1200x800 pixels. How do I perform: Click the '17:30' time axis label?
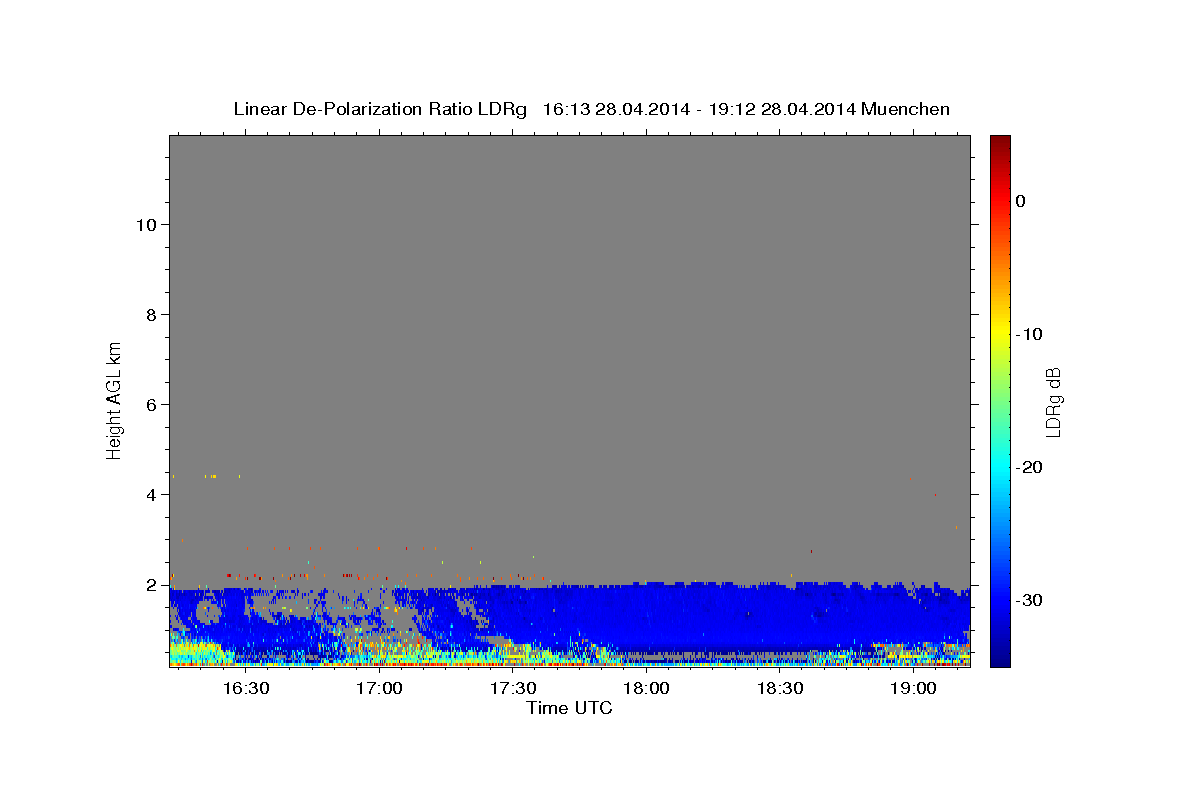pyautogui.click(x=512, y=688)
